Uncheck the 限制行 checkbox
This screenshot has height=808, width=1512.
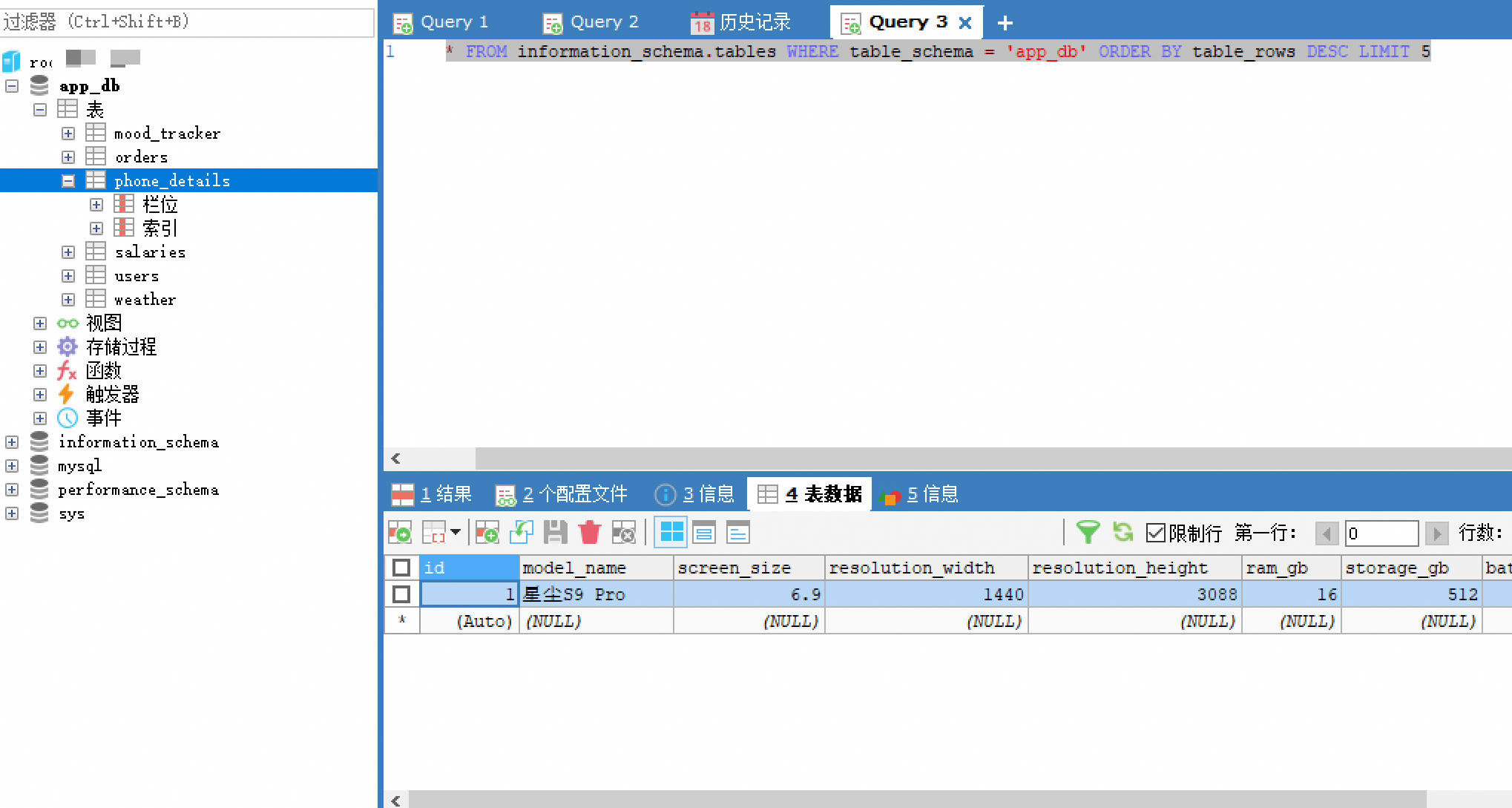click(1155, 533)
